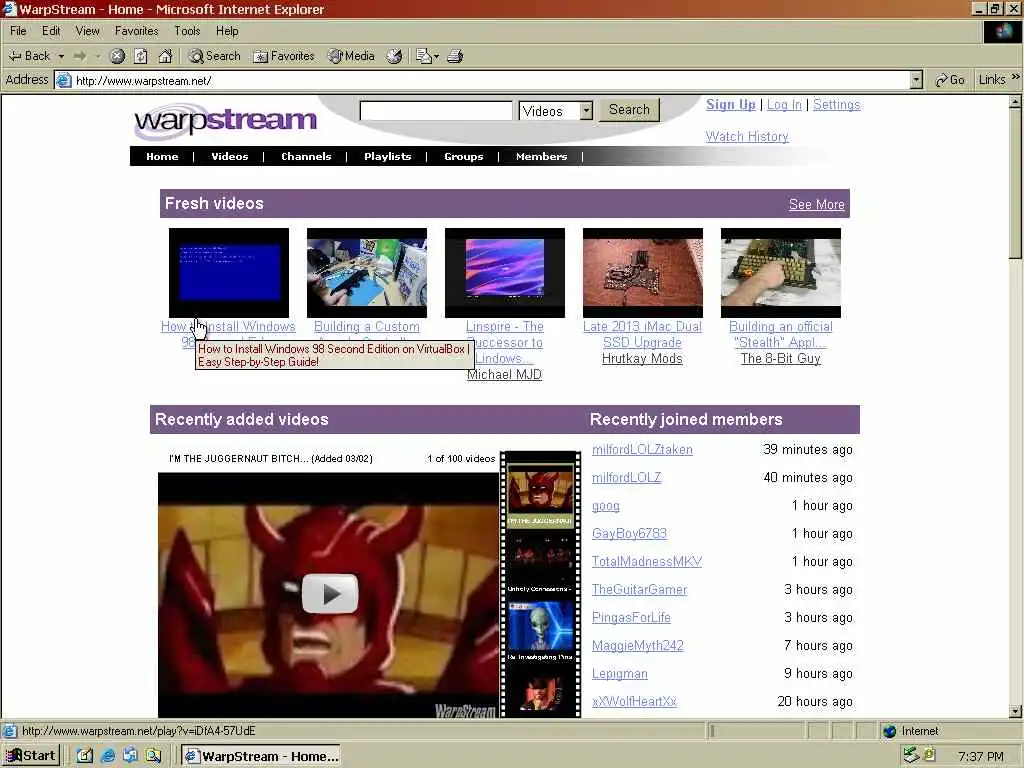Open the Building an official Stealth thumbnail
This screenshot has width=1024, height=768.
click(x=780, y=272)
